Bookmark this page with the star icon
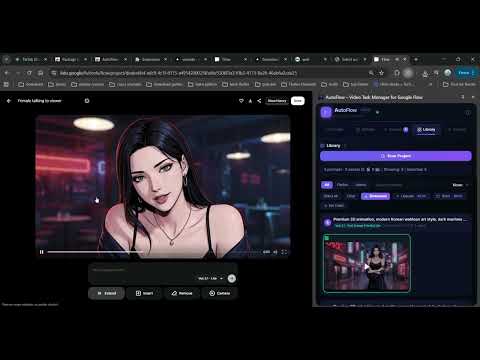This screenshot has width=480, height=360. 381,73
